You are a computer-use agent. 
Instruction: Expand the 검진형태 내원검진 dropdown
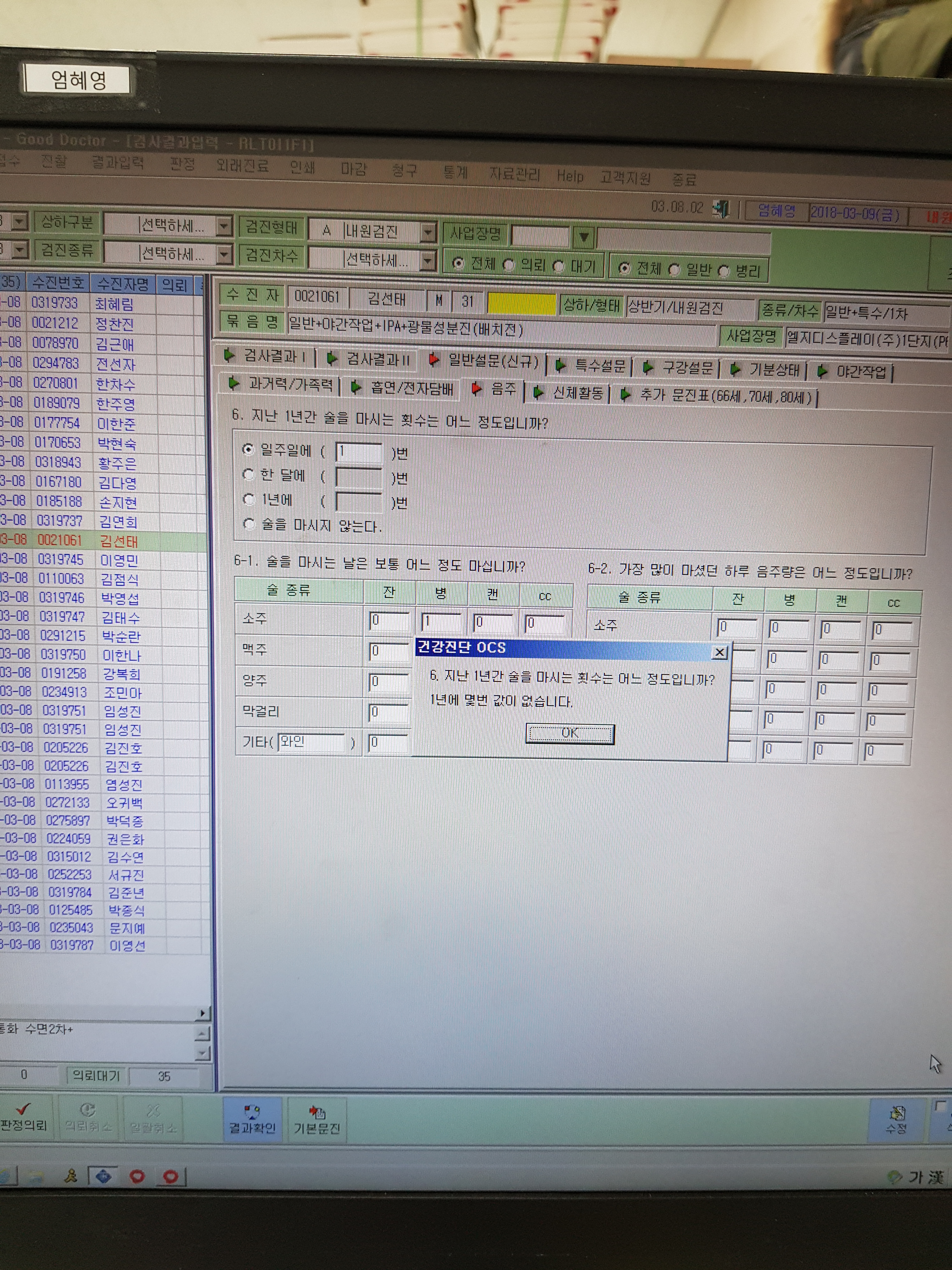(x=428, y=232)
